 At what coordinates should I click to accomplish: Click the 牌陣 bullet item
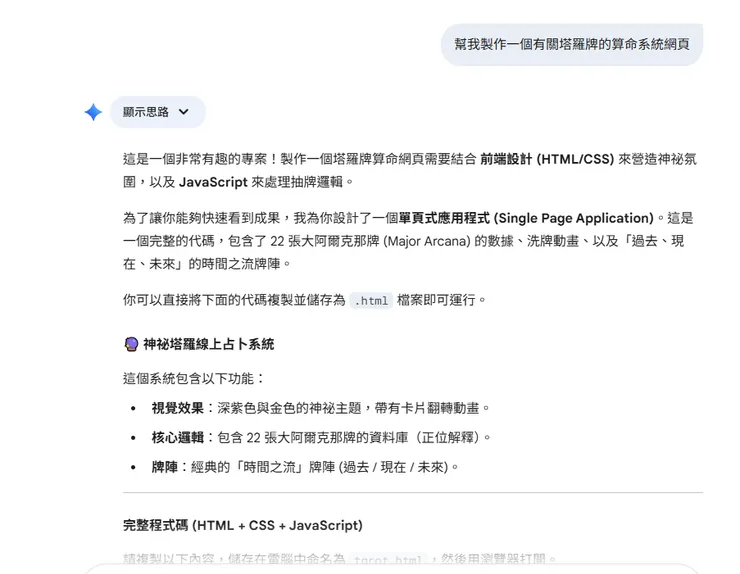coord(305,467)
